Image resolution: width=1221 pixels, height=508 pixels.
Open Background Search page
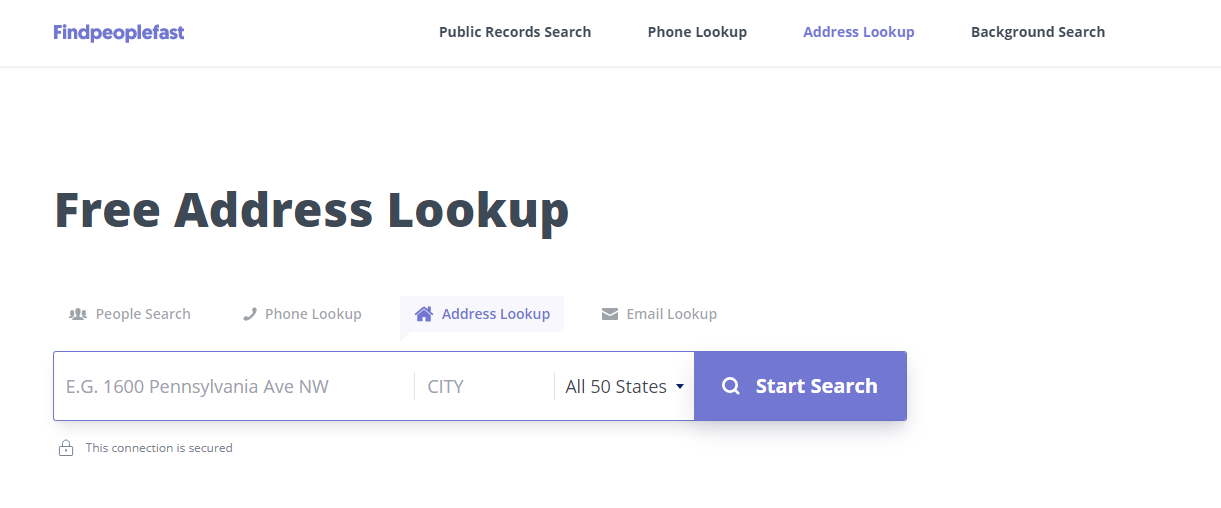coord(1038,32)
